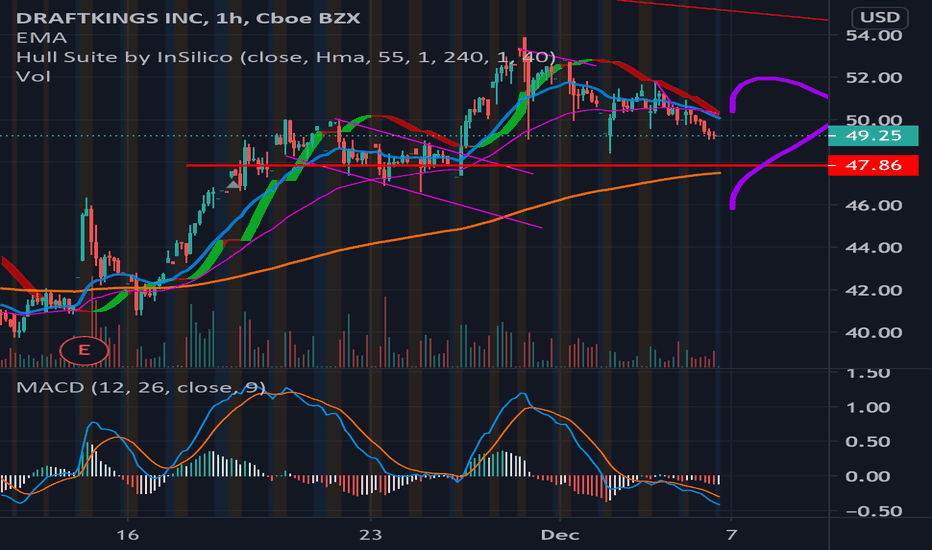Click the 46.00 price axis value

(873, 205)
